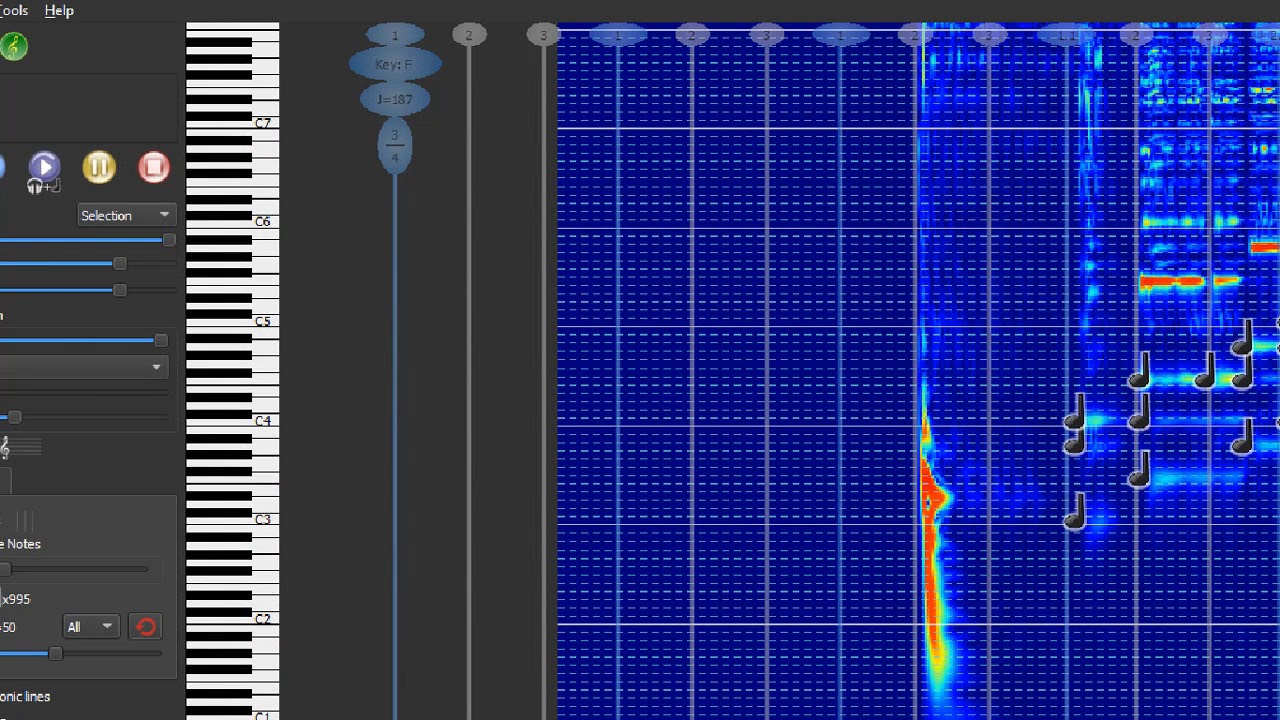Open the Tools menu
Image resolution: width=1280 pixels, height=720 pixels.
[13, 10]
